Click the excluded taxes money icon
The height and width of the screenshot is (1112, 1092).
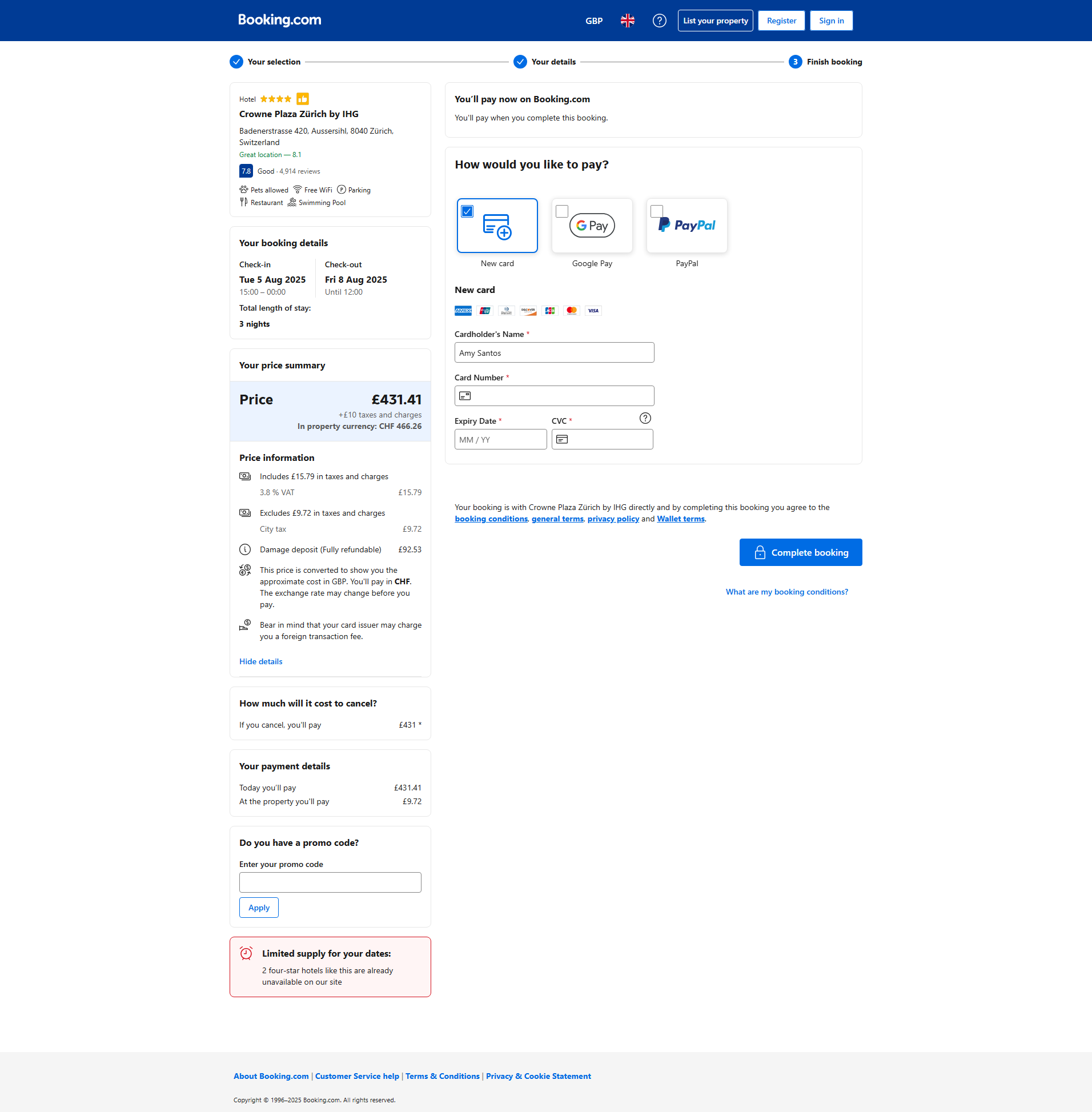(x=245, y=513)
